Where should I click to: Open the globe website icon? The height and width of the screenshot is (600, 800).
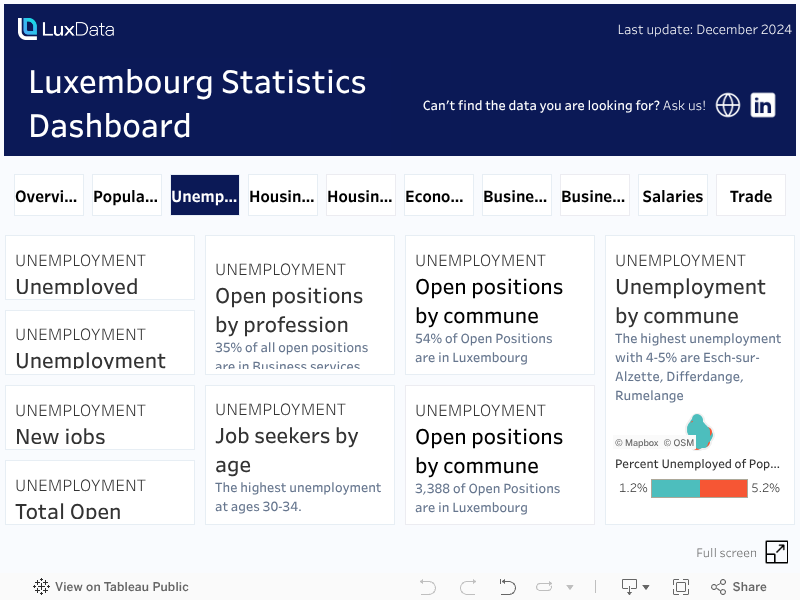pos(728,105)
